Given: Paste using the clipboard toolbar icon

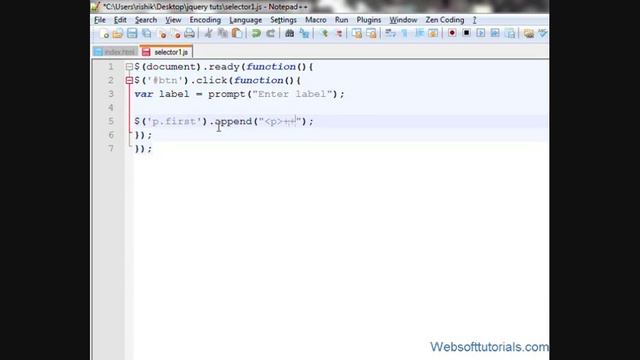Looking at the screenshot, I should click(237, 33).
